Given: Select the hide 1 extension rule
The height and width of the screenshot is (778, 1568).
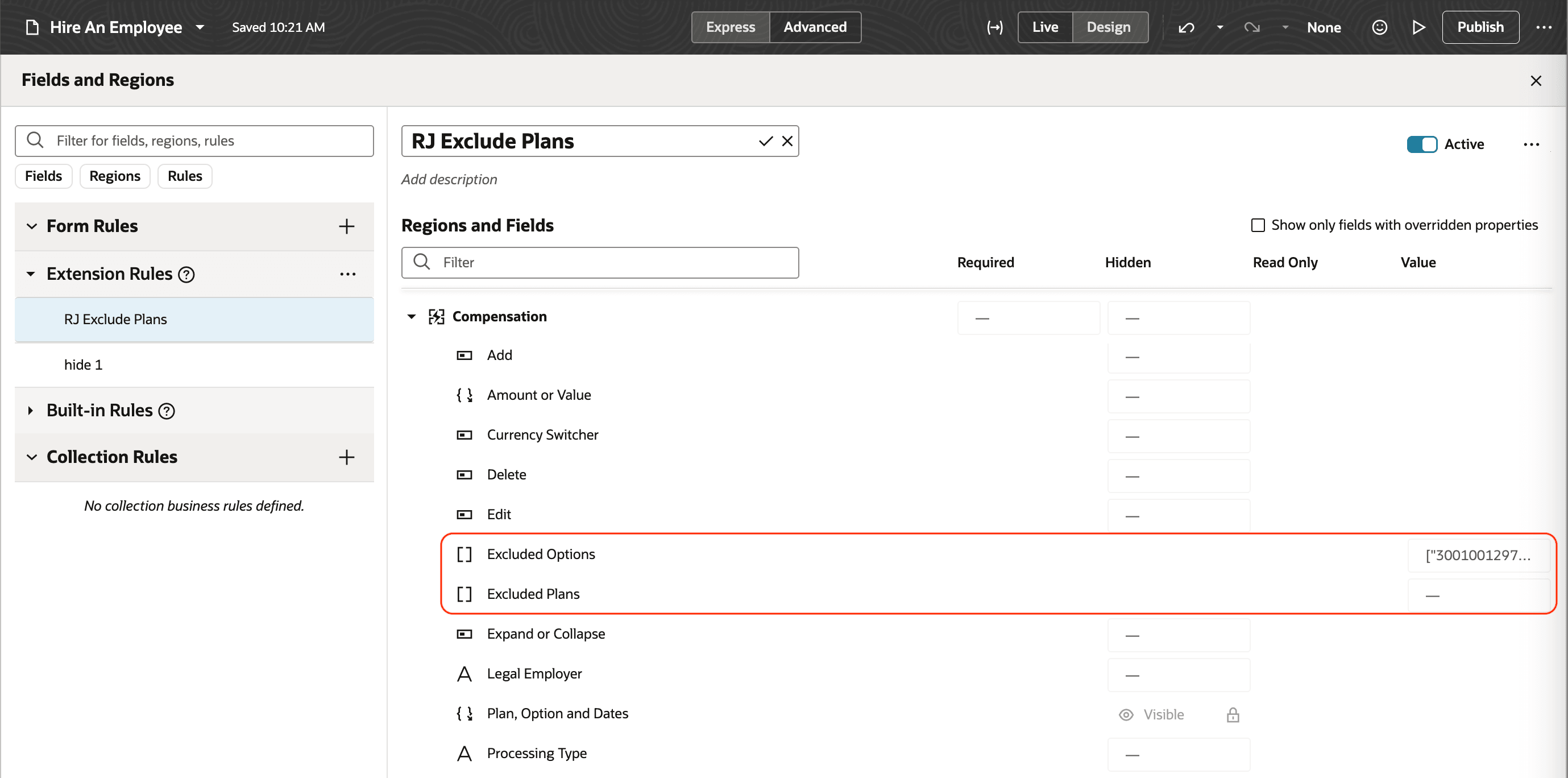Looking at the screenshot, I should [84, 365].
